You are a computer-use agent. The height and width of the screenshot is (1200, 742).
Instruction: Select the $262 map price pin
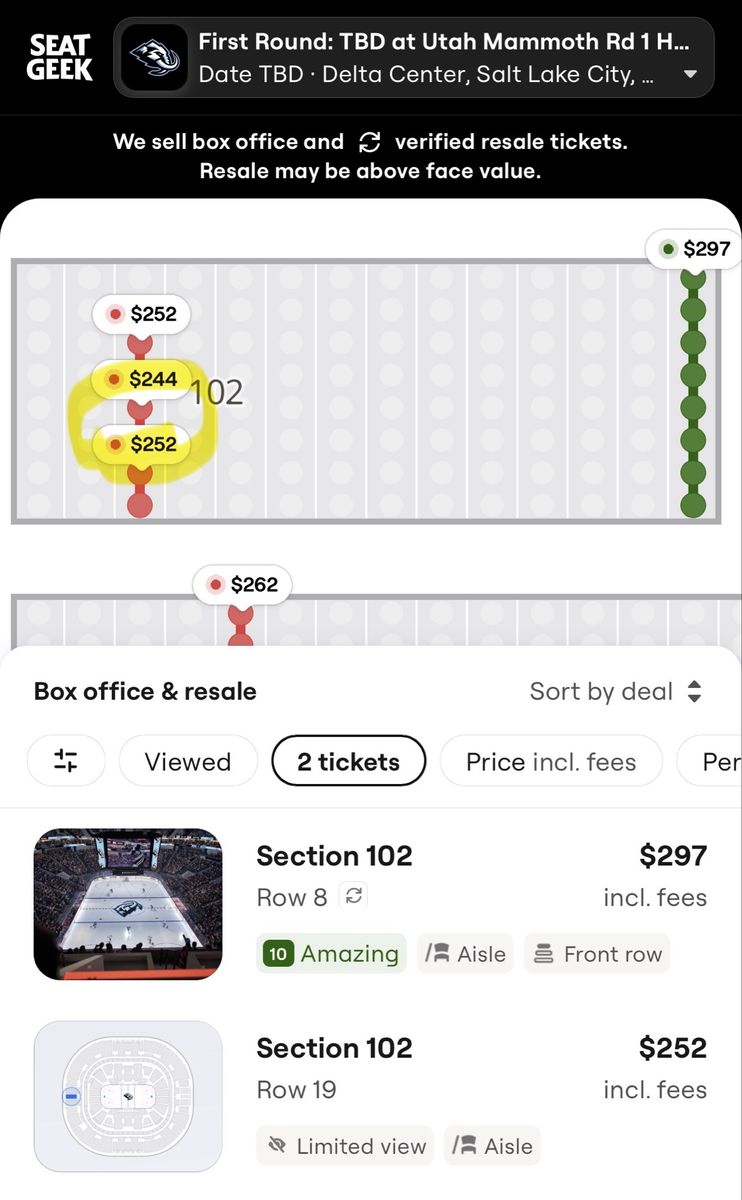coord(242,585)
